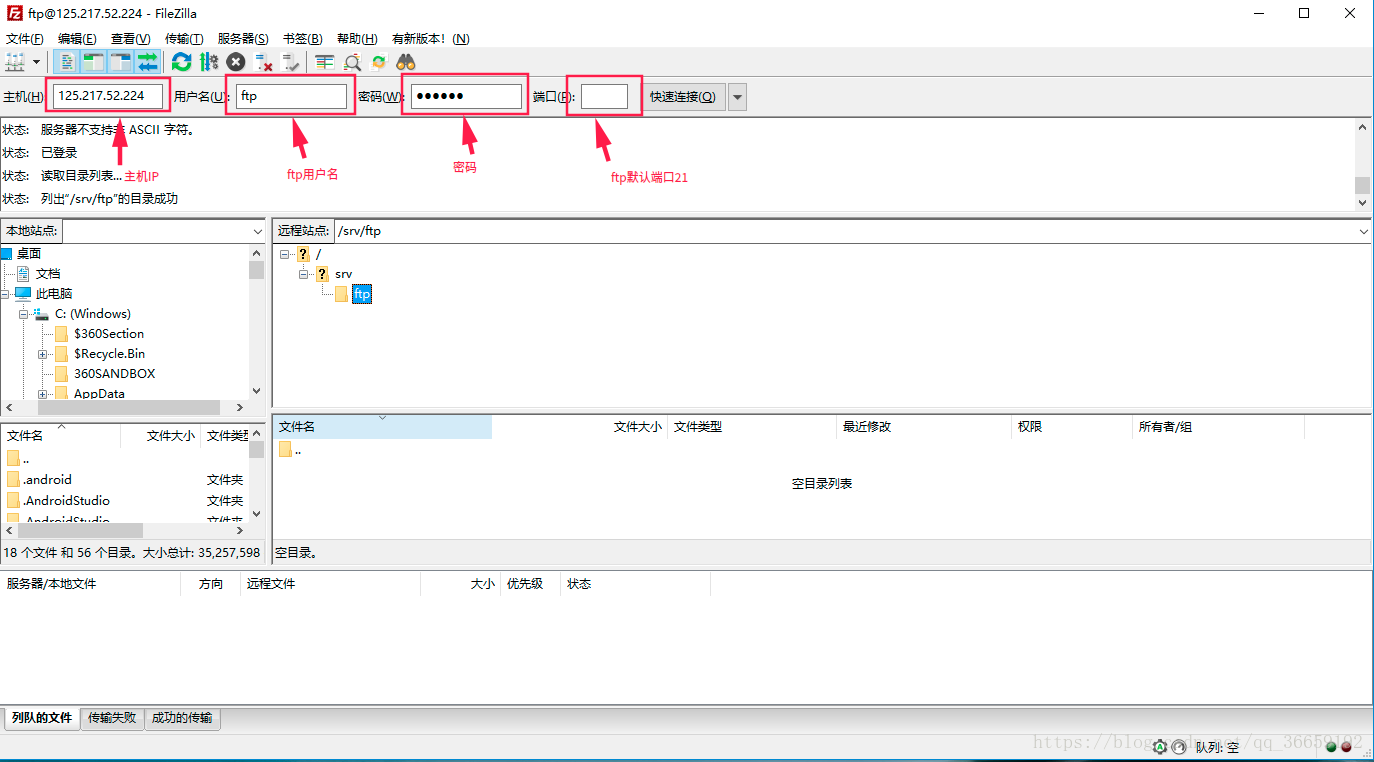Image resolution: width=1374 pixels, height=762 pixels.
Task: Sort remote files by 权限 column
Action: (1072, 427)
